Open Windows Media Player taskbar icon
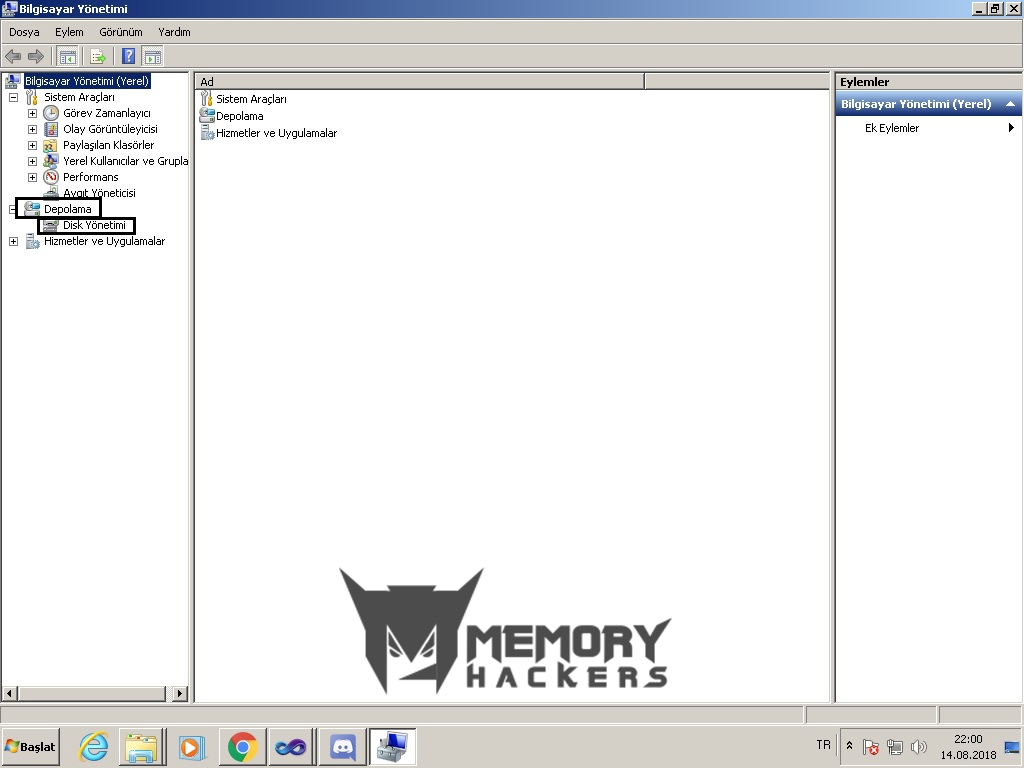This screenshot has width=1024, height=768. [x=191, y=746]
